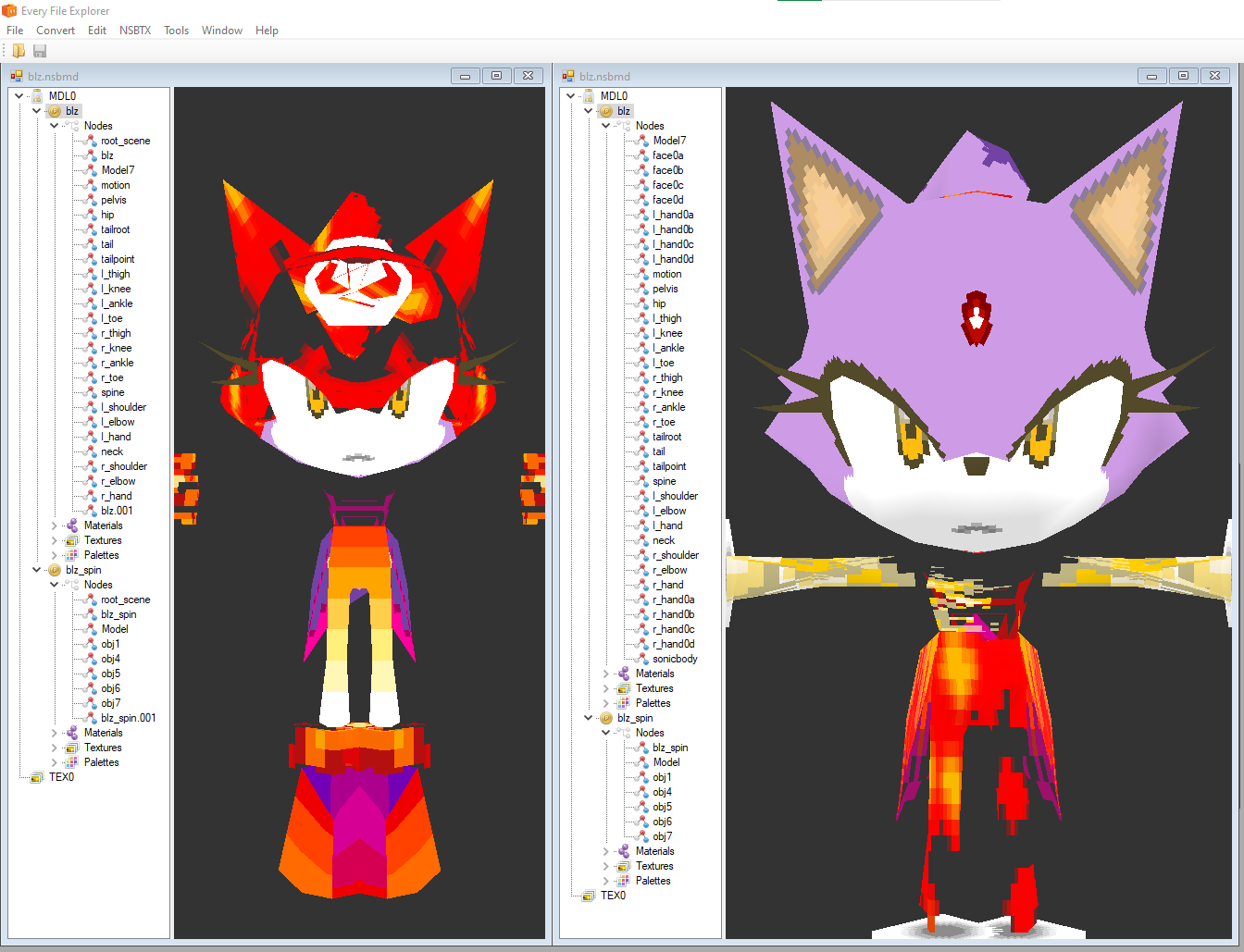Screen dimensions: 1244x952
Task: Click the left window 3D model viewport
Action: tap(359, 513)
